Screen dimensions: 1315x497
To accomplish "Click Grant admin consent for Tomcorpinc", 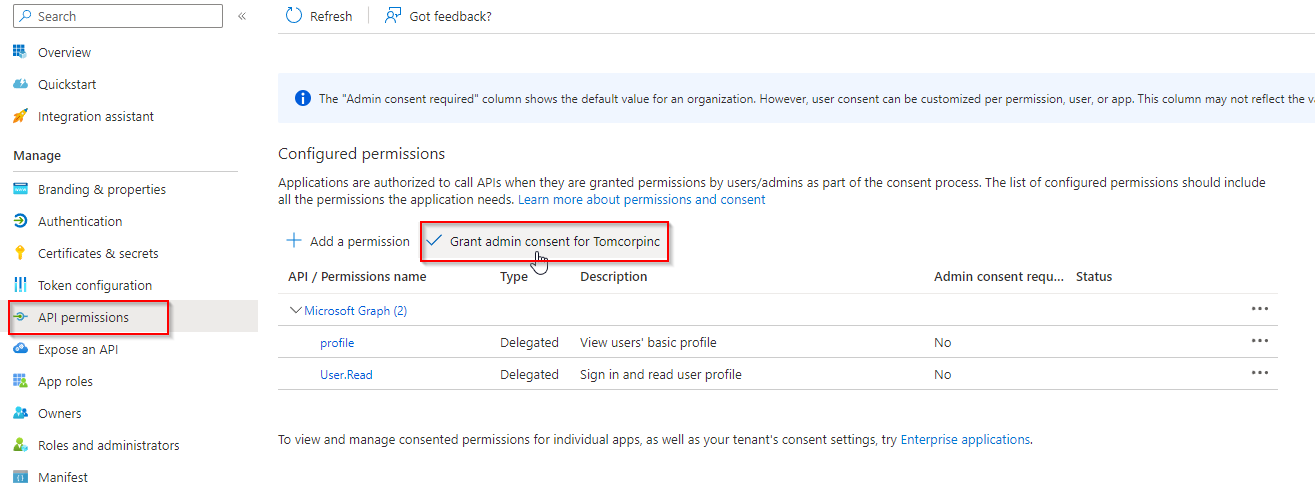I will click(x=544, y=241).
